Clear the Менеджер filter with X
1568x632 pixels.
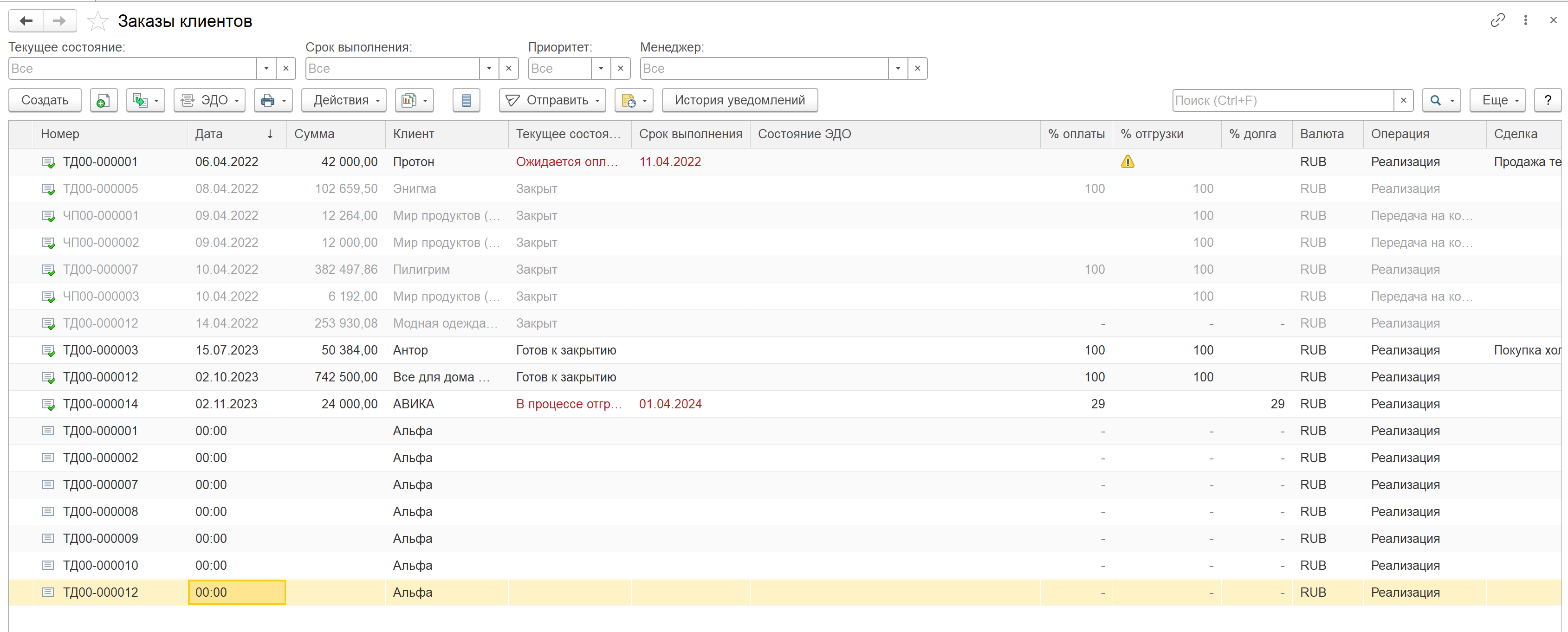pos(917,68)
